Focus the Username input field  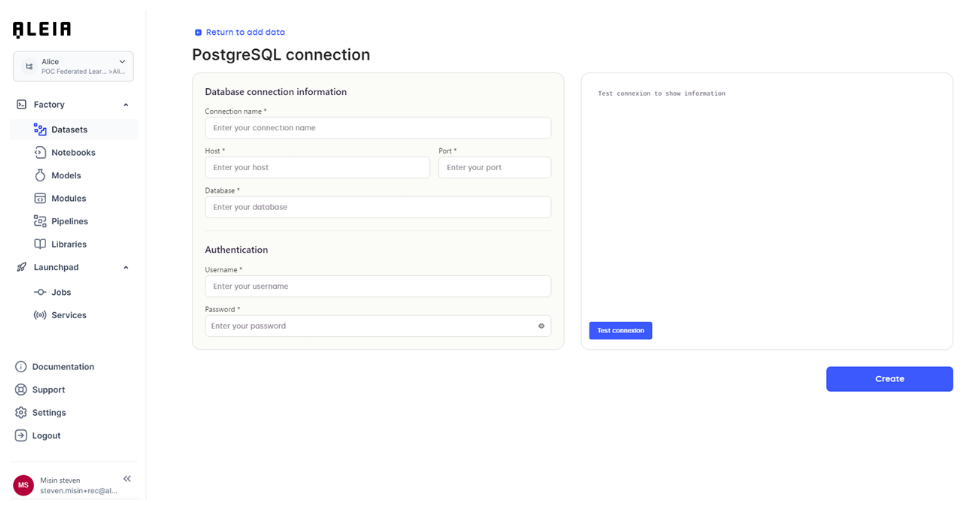pos(378,286)
